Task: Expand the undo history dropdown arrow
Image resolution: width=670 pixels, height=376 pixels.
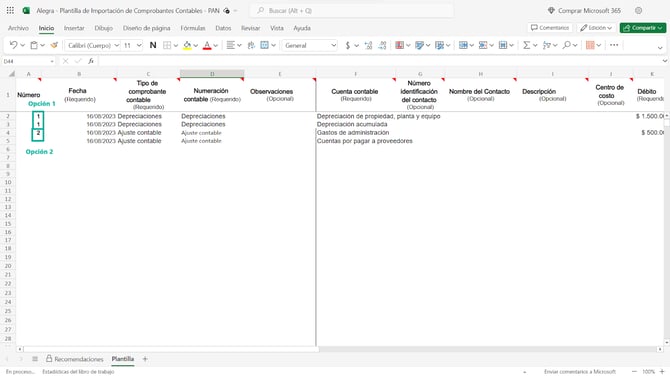Action: click(x=23, y=45)
